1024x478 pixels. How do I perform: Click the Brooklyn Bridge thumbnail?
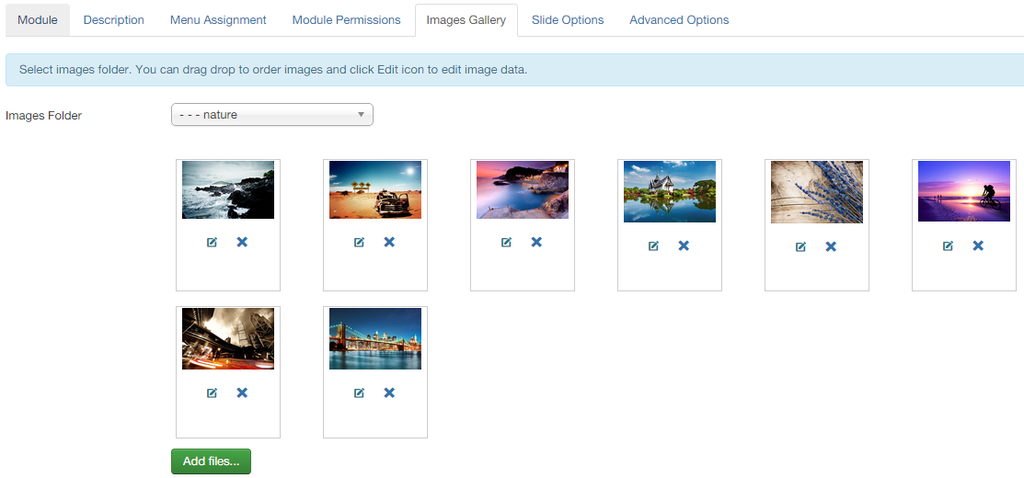[x=375, y=338]
